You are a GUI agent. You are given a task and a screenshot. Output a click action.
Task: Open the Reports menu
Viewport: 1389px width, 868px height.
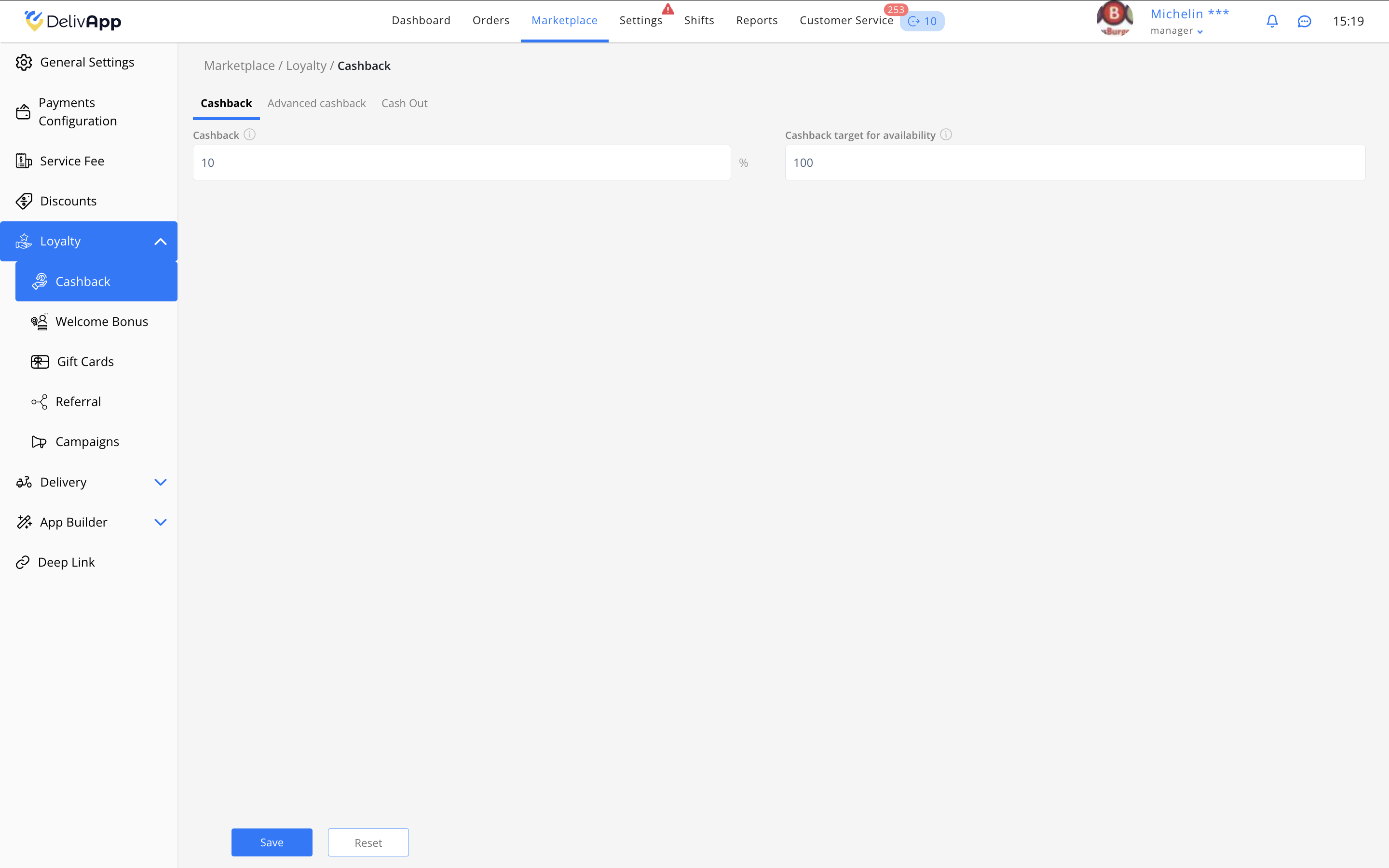pos(757,21)
